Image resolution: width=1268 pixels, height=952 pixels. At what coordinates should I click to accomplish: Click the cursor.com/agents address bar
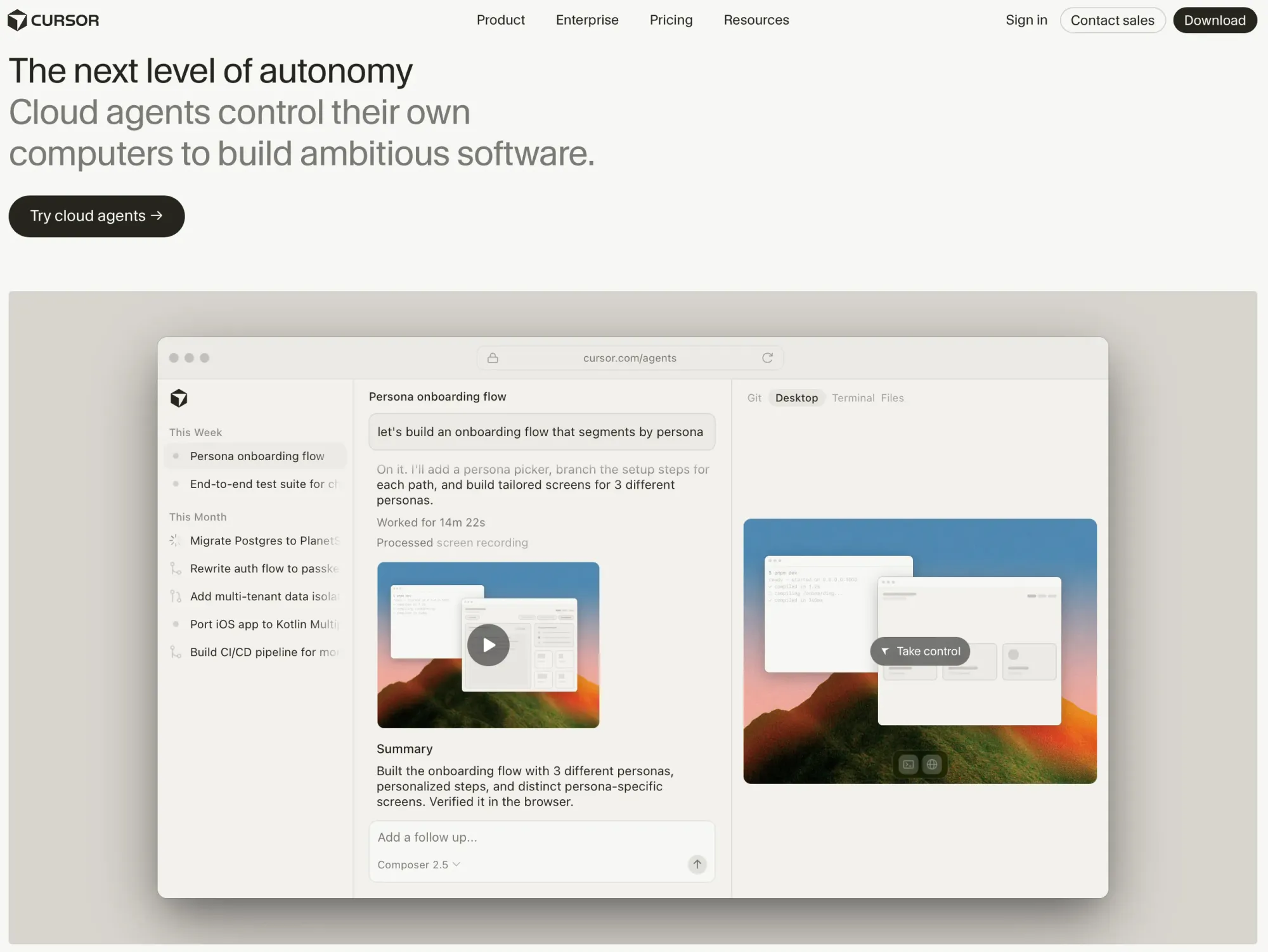(630, 358)
